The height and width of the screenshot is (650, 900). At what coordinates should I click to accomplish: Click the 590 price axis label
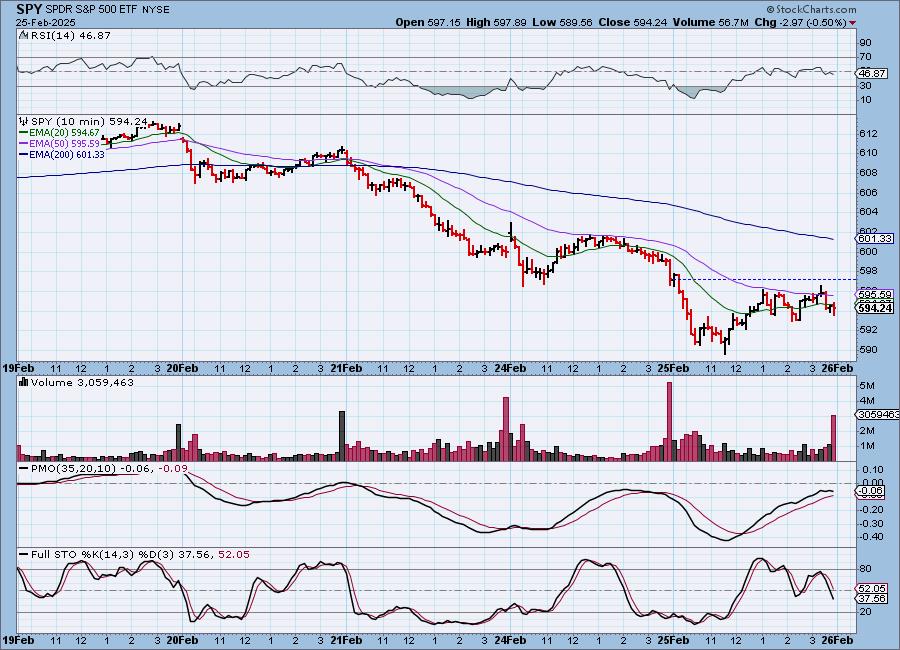point(868,350)
